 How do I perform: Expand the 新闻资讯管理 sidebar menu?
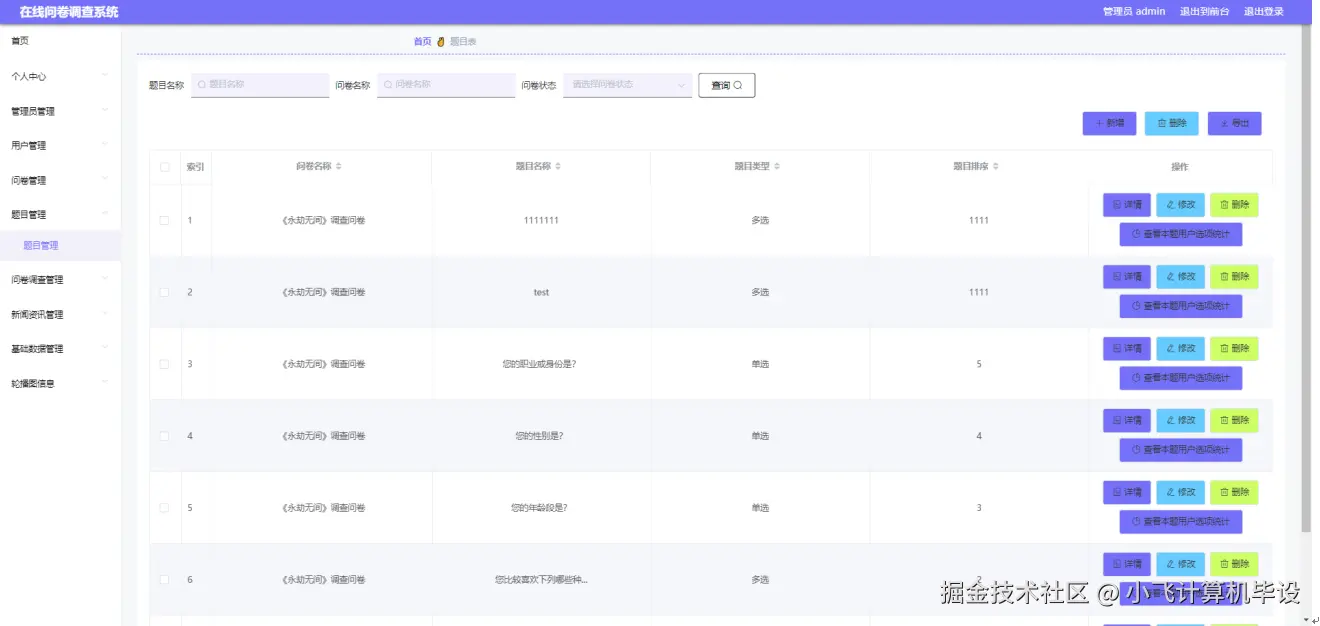pos(60,314)
